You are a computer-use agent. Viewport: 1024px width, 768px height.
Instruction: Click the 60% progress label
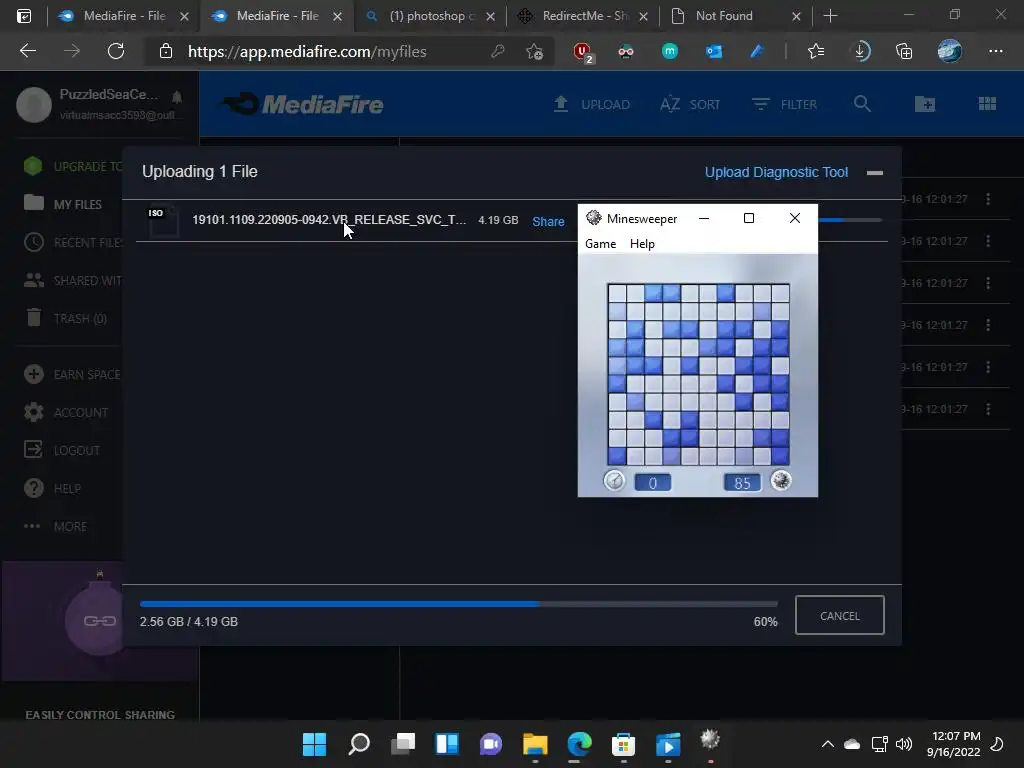[765, 622]
